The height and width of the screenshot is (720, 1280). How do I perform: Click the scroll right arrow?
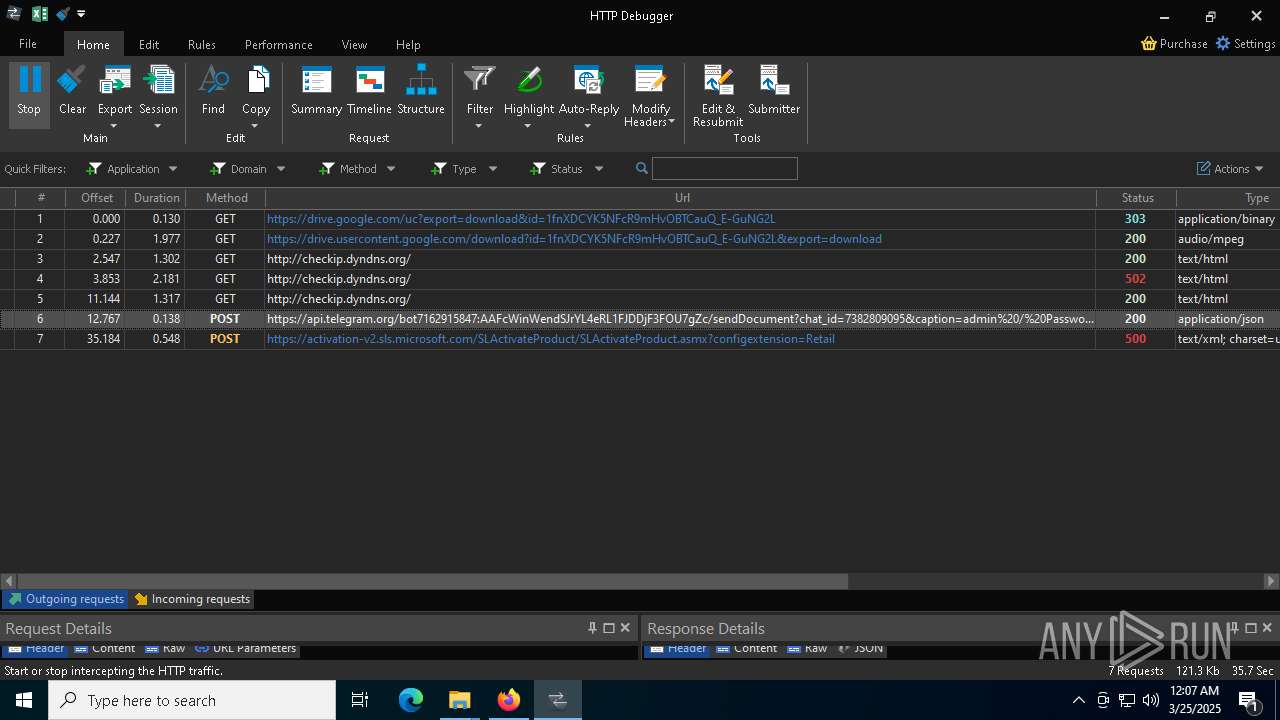[1271, 581]
